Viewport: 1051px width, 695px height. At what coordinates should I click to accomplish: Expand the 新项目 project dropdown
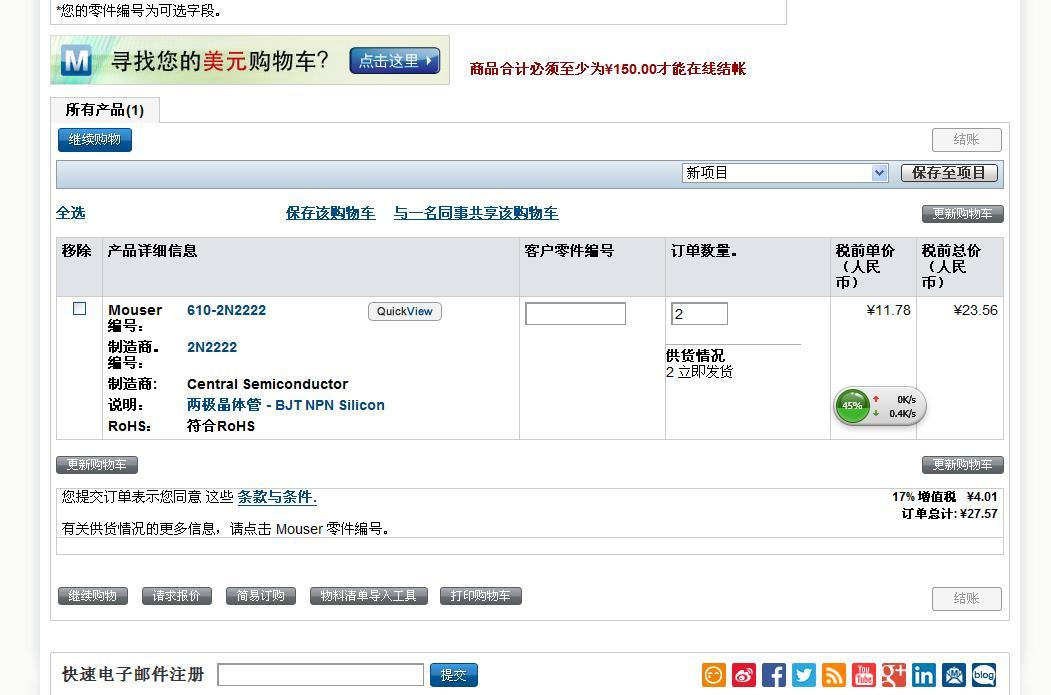tap(786, 173)
